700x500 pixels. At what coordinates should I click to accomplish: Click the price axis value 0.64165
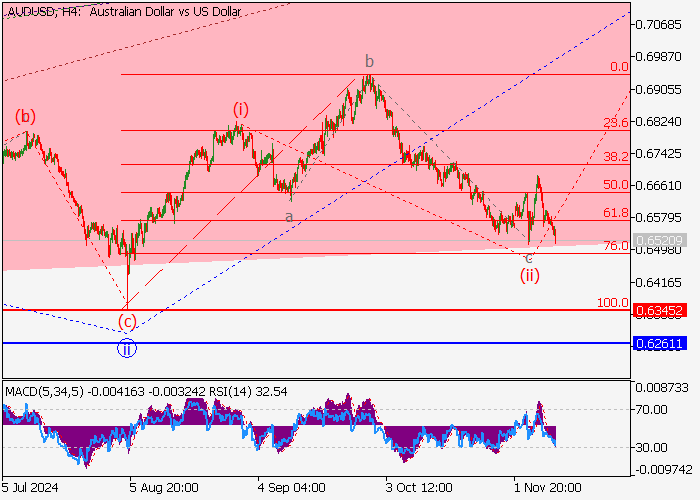click(x=658, y=283)
